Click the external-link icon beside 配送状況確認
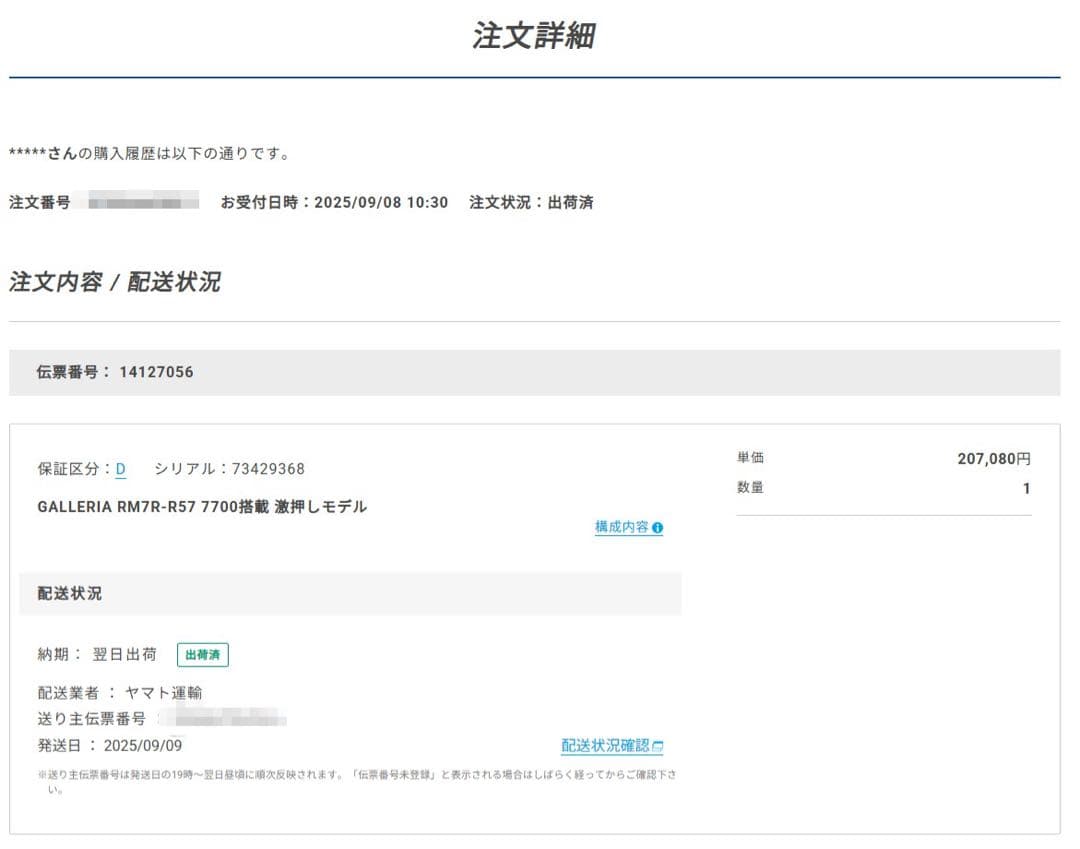 [658, 746]
